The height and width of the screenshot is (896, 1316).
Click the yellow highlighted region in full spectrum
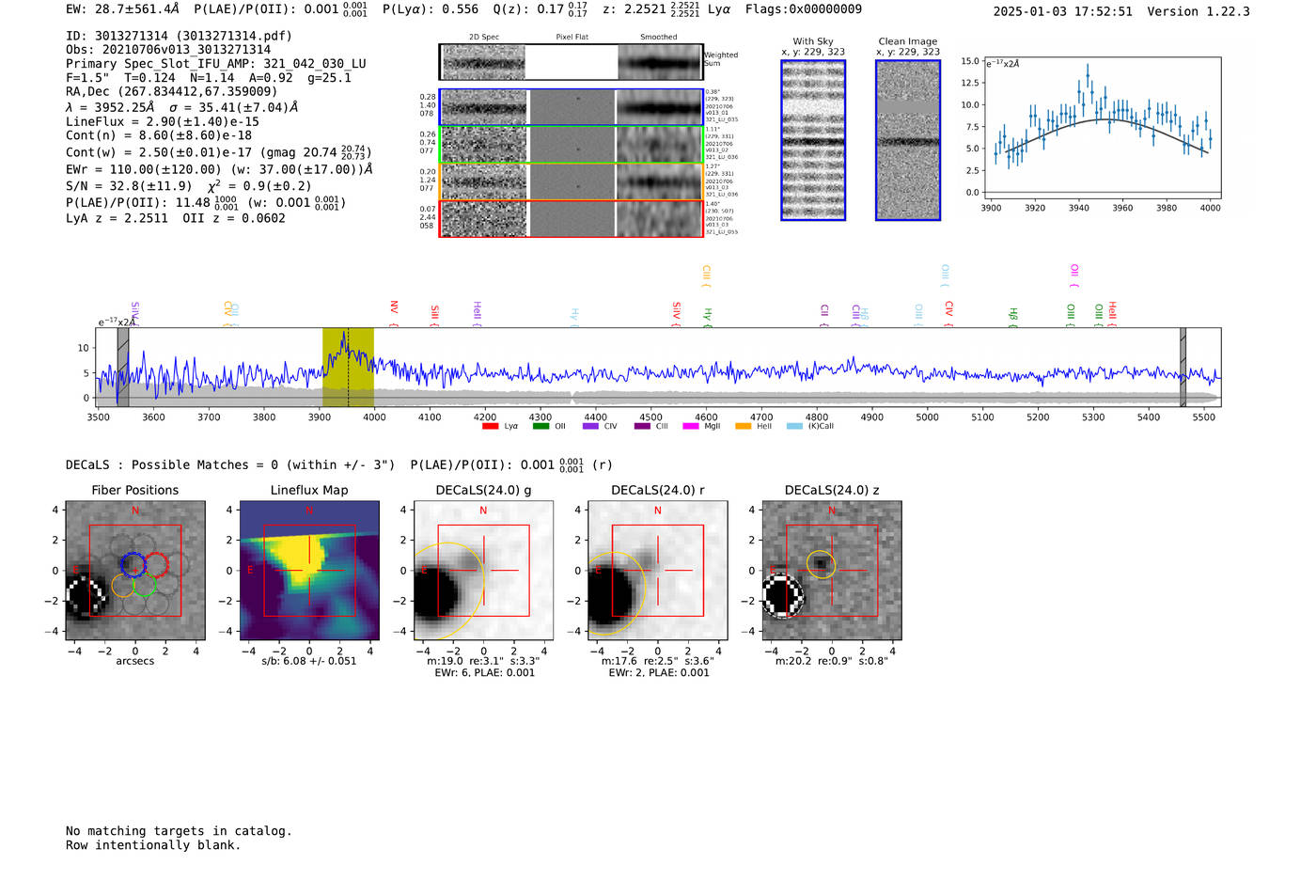[348, 367]
